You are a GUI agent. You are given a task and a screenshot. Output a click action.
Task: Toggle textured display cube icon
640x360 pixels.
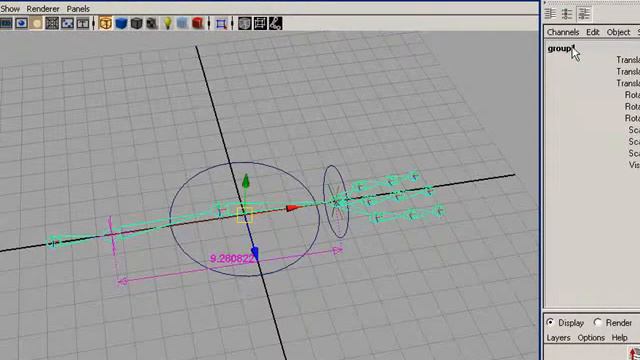click(x=151, y=23)
